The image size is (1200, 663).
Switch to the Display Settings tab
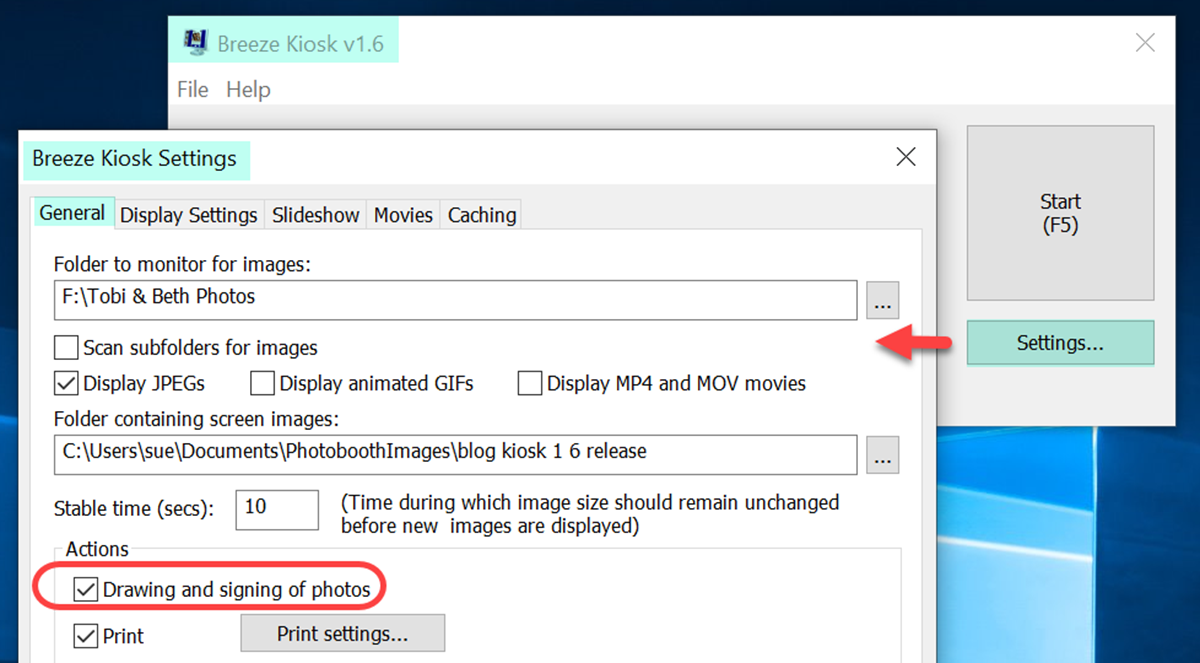pos(189,215)
